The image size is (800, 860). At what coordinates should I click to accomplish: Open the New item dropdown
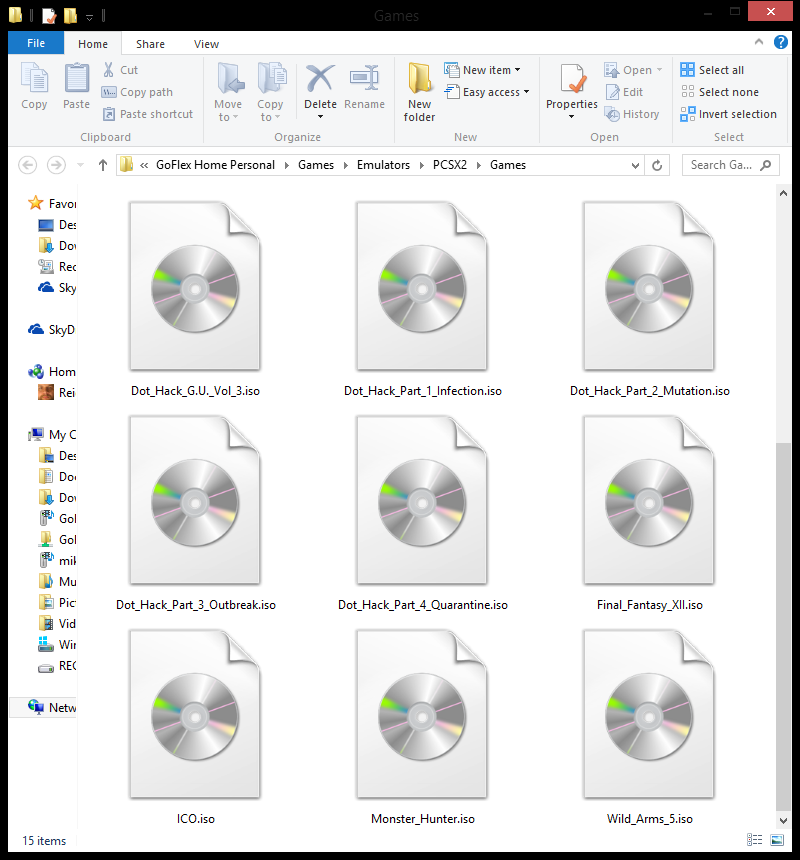(483, 70)
